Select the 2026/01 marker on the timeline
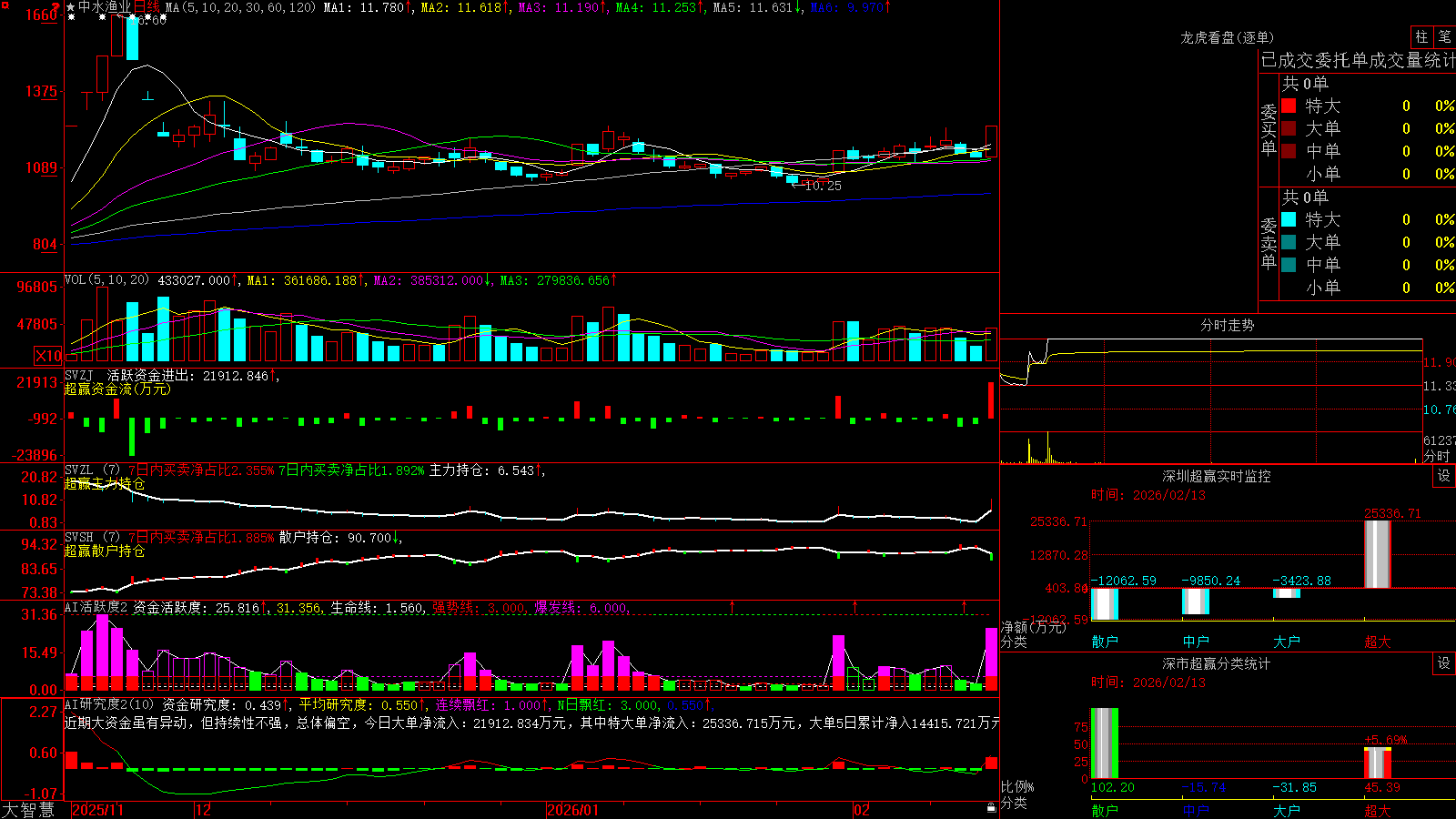The image size is (1456, 819). pyautogui.click(x=573, y=810)
